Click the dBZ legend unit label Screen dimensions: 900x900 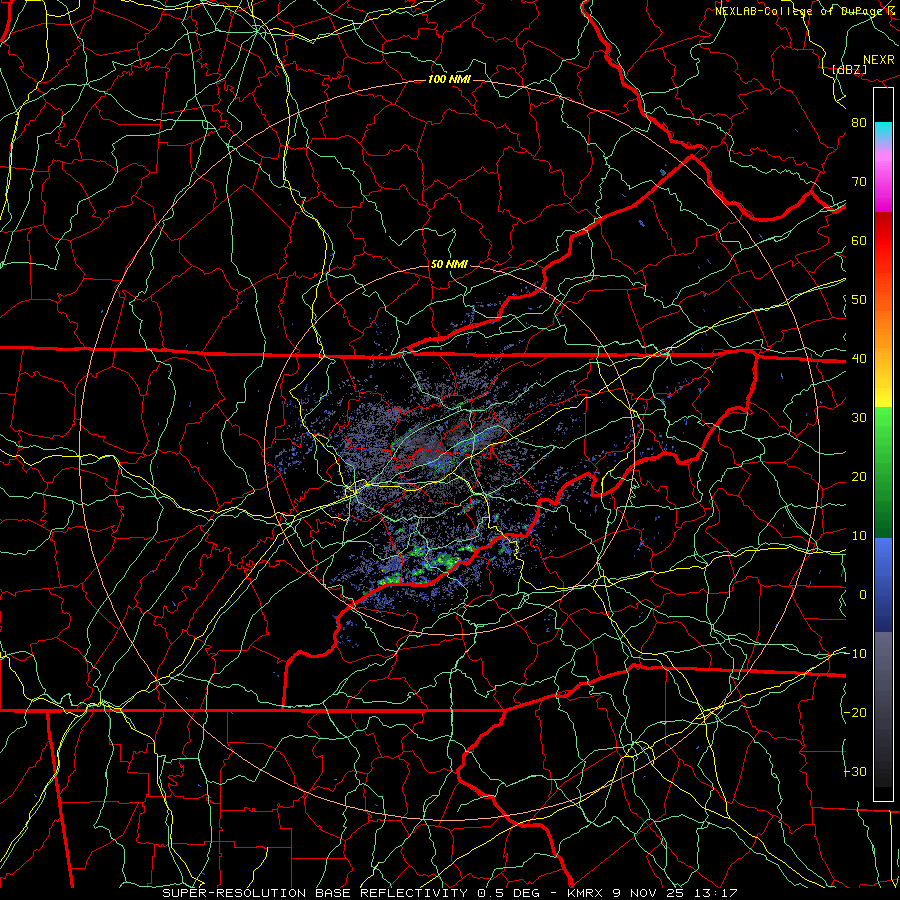pyautogui.click(x=849, y=69)
